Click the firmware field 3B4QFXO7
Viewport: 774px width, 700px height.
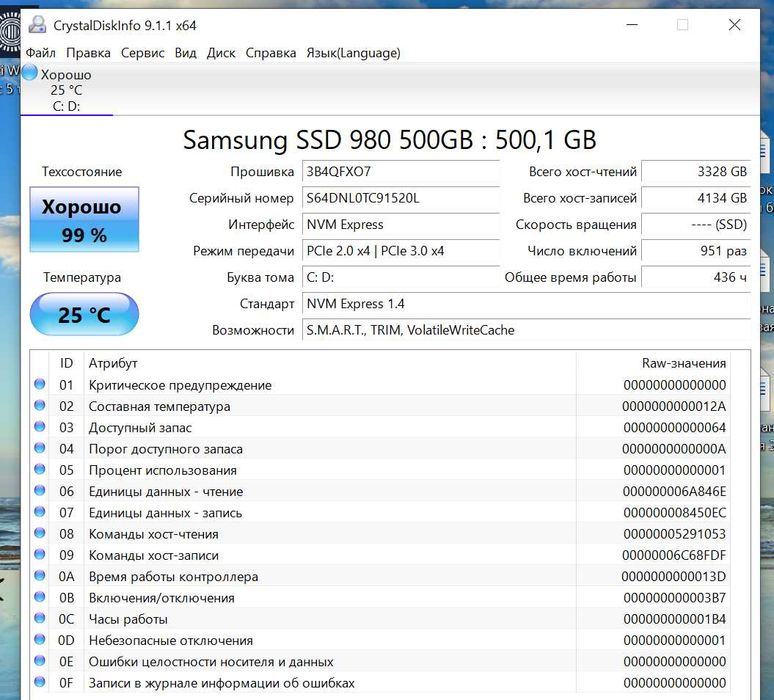[401, 172]
